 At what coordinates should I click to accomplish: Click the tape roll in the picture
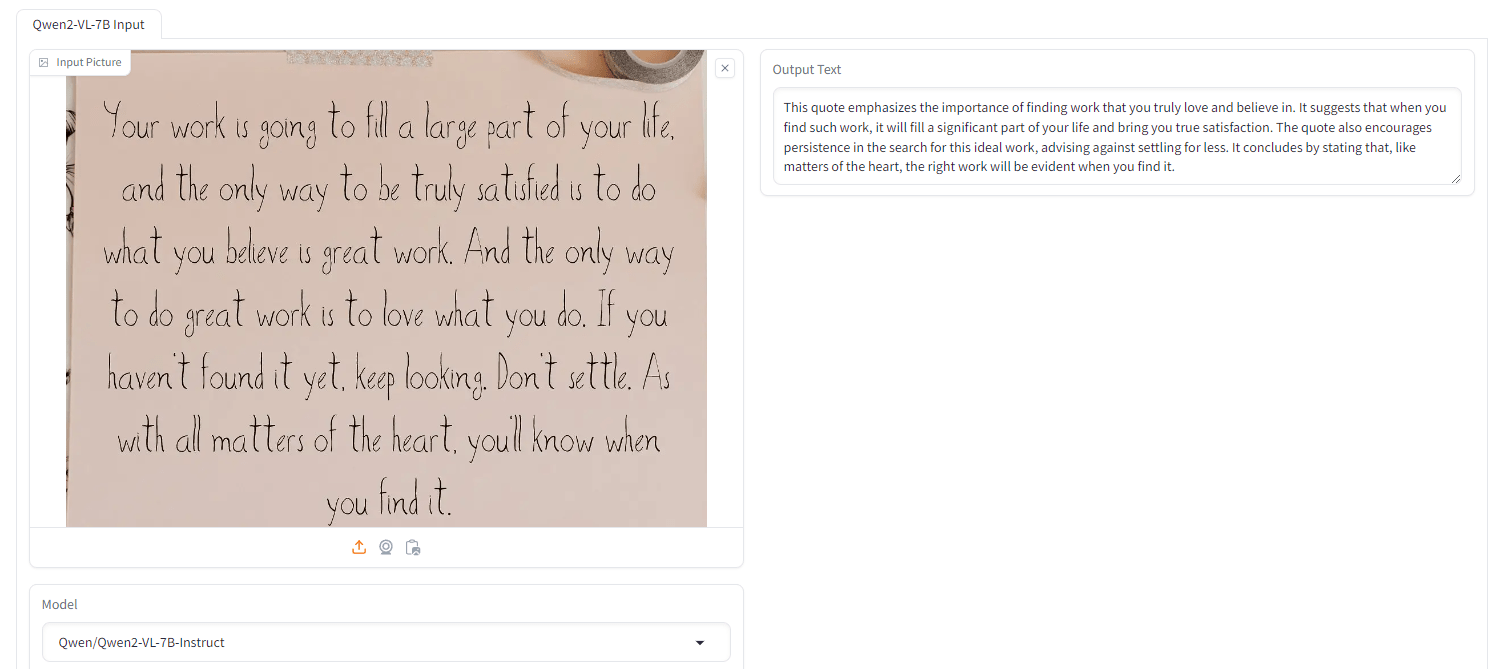coord(655,64)
